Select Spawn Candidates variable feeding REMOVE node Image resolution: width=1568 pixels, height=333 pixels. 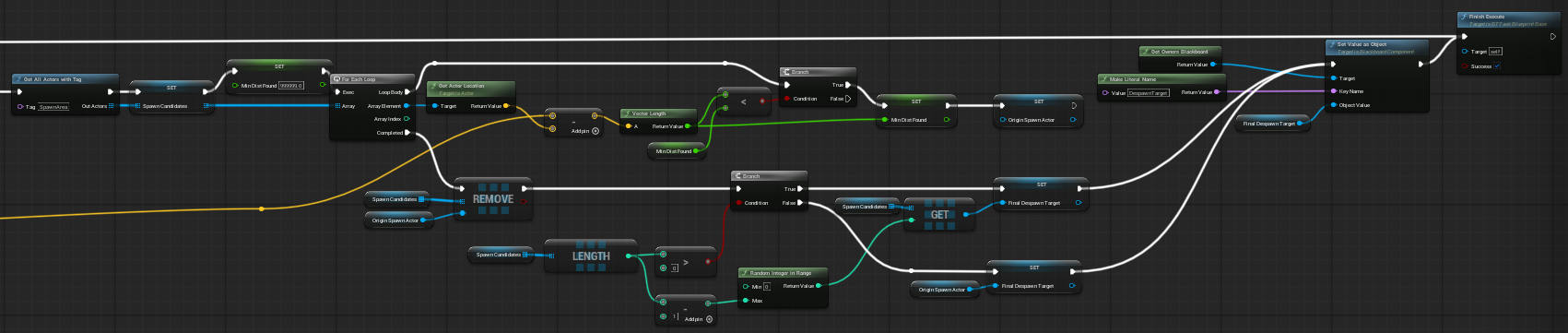coord(398,199)
